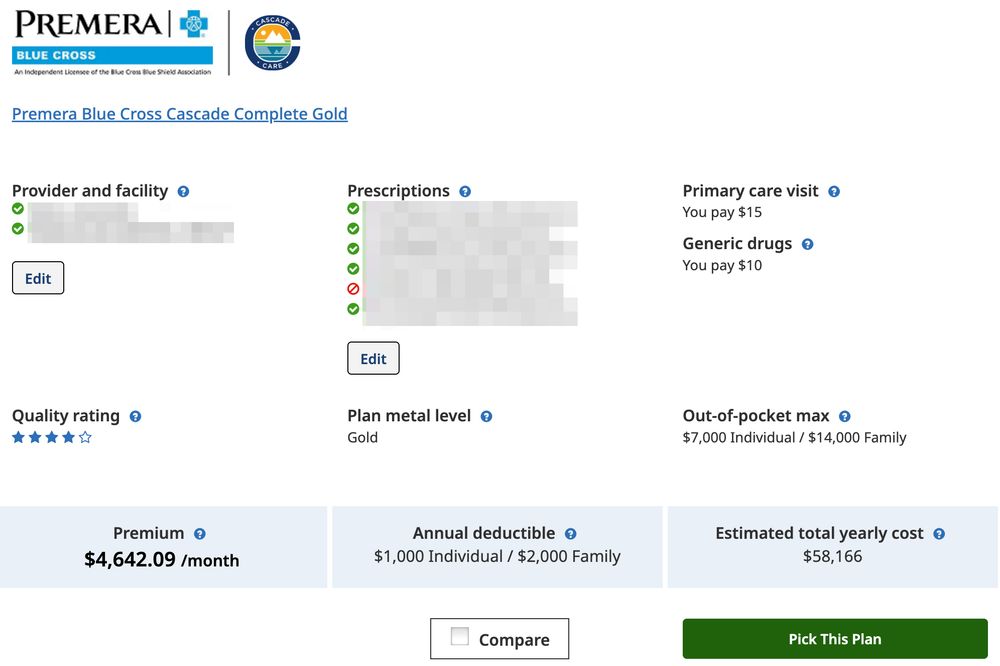
Task: Click the Quality rating info icon
Action: [136, 416]
